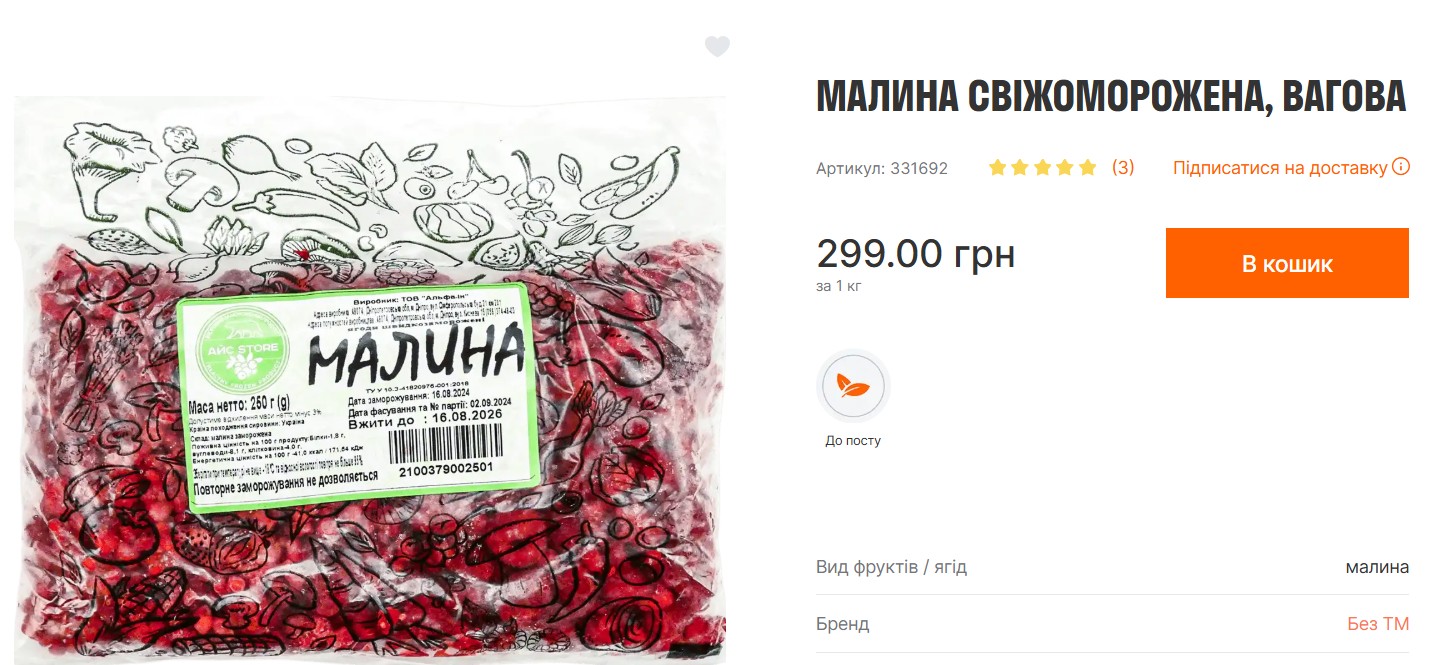Click the Бренд row label
1436x665 pixels.
[842, 624]
